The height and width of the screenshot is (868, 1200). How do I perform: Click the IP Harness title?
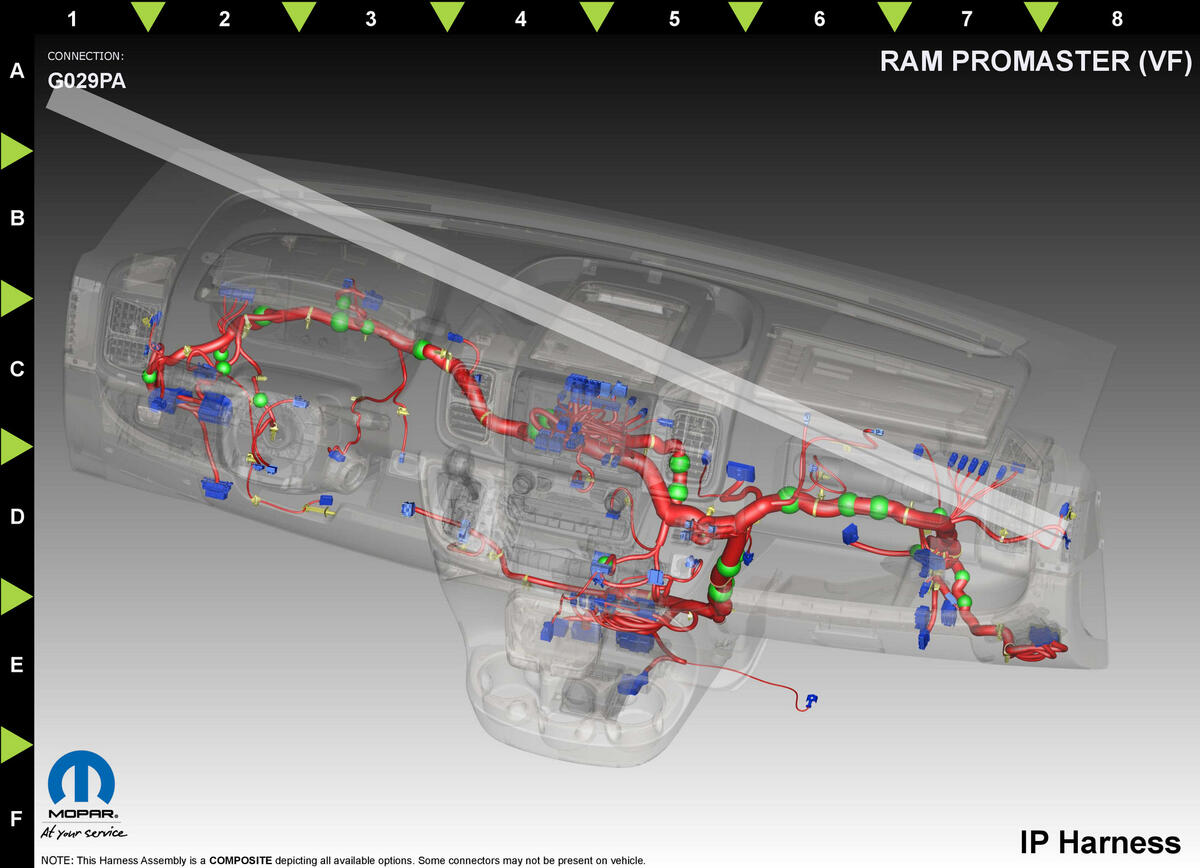pos(1100,841)
